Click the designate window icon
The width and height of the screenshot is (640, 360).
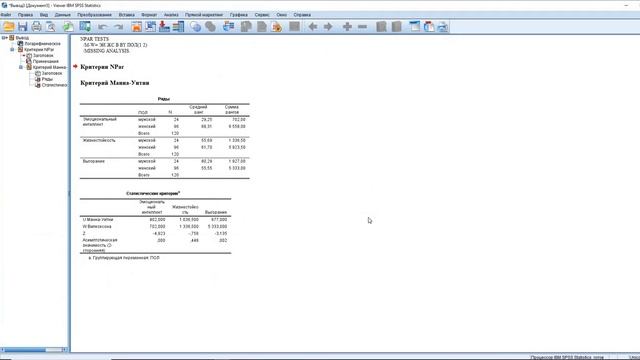point(295,27)
